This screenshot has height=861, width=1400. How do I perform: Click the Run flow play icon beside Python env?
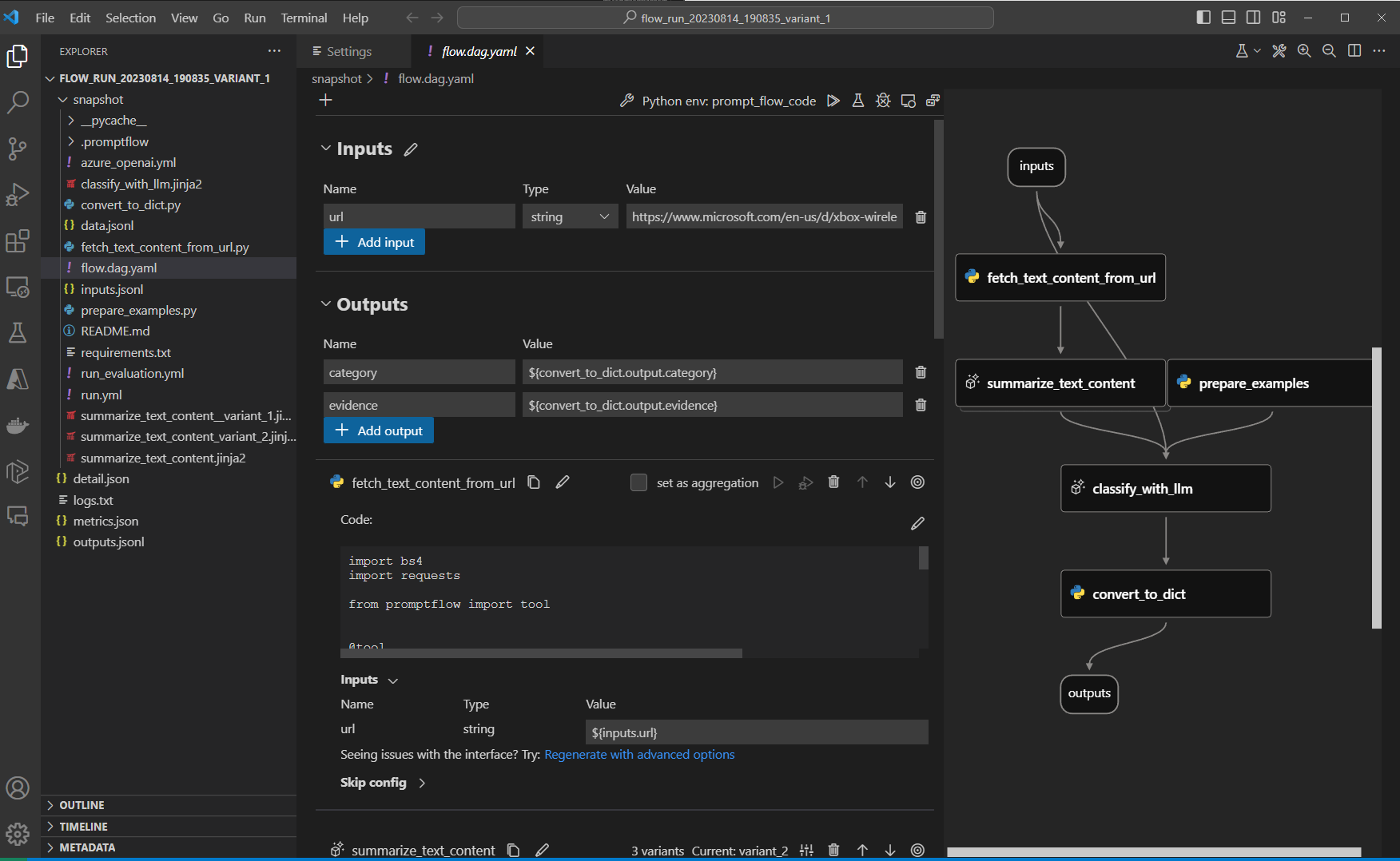(833, 101)
